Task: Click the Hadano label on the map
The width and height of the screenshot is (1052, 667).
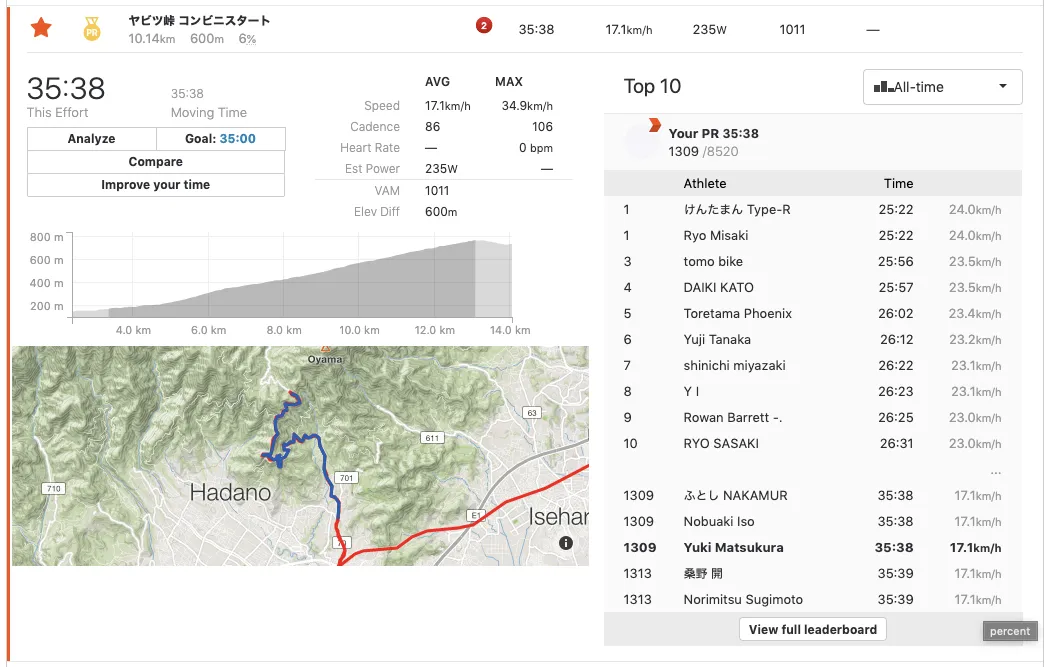Action: tap(230, 492)
